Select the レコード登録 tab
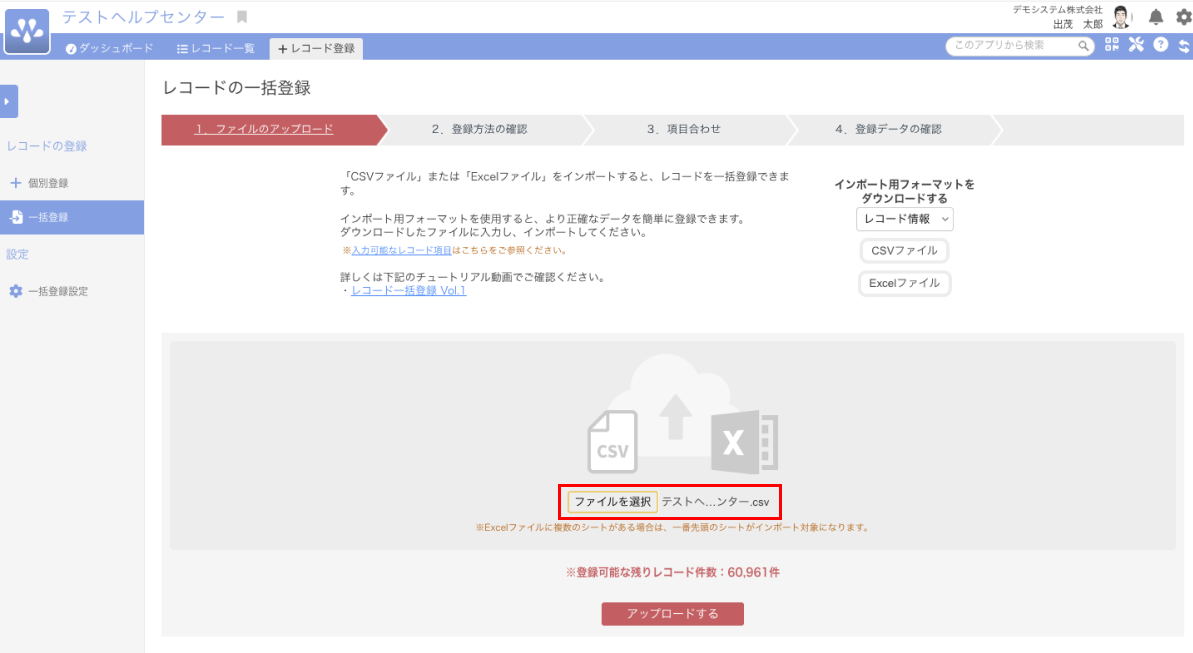1193x653 pixels. 316,48
